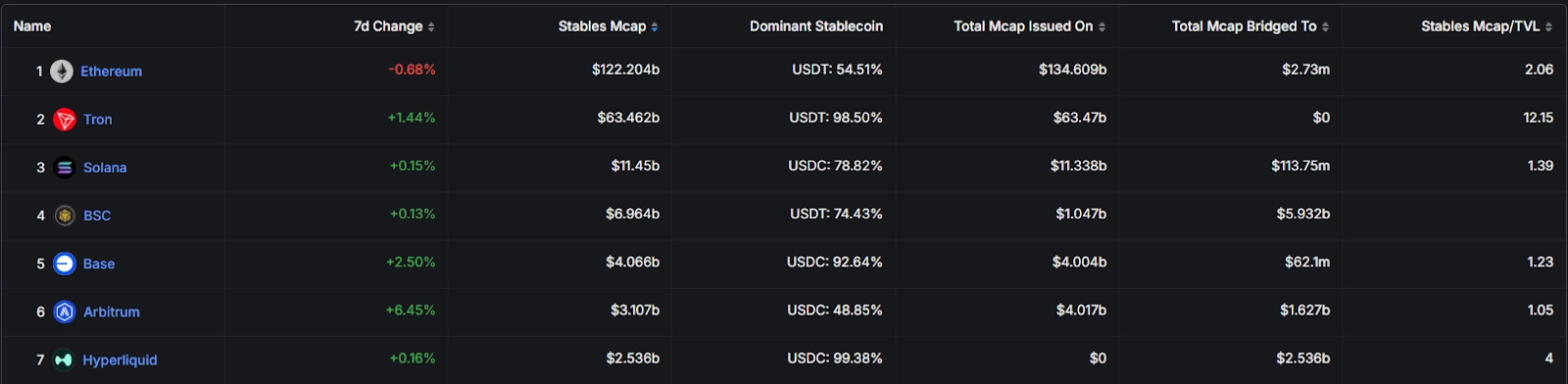Viewport: 1568px width, 384px height.
Task: Click USDC: 92.64% dominant stablecoin cell
Action: click(x=834, y=262)
